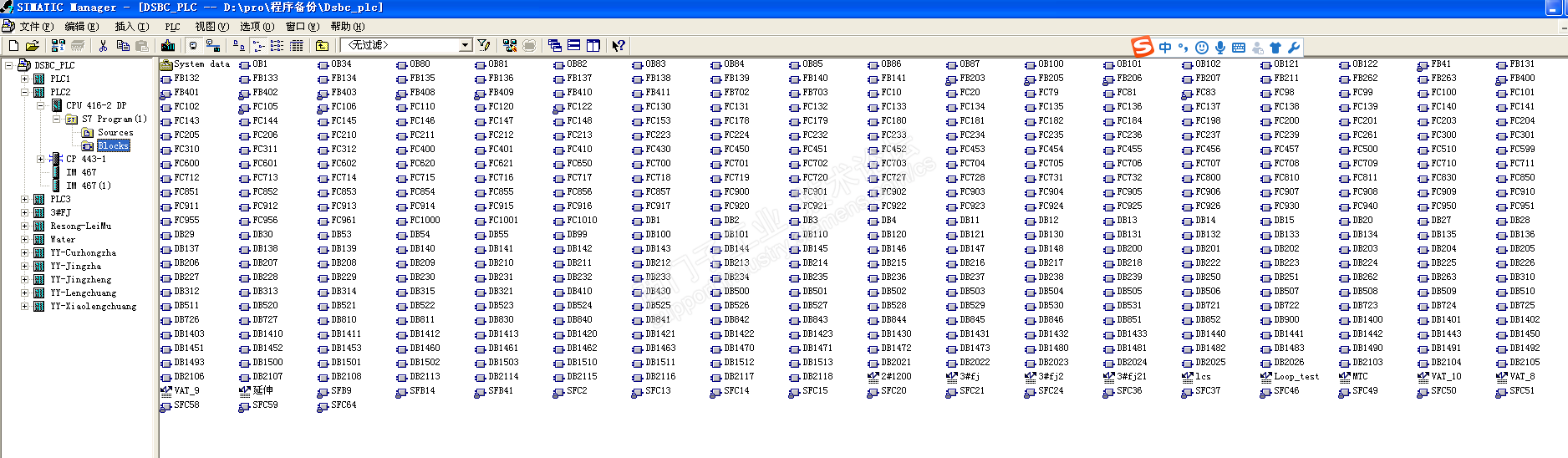Image resolution: width=1568 pixels, height=458 pixels.
Task: Click the New project toolbar icon
Action: (x=13, y=45)
